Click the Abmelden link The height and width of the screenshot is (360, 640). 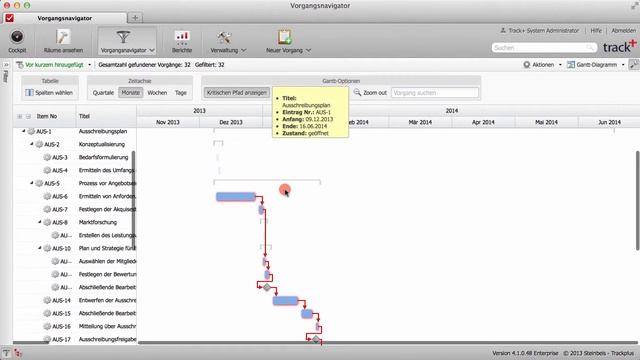coord(623,31)
